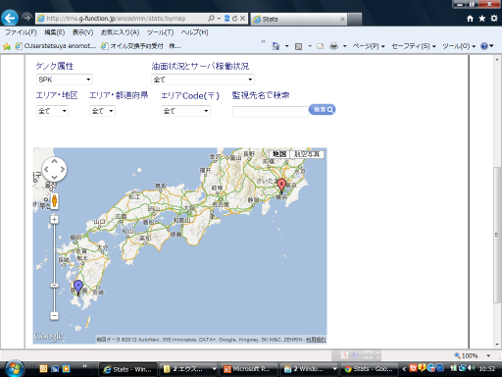Click the Windows Start orb

pos(14,369)
